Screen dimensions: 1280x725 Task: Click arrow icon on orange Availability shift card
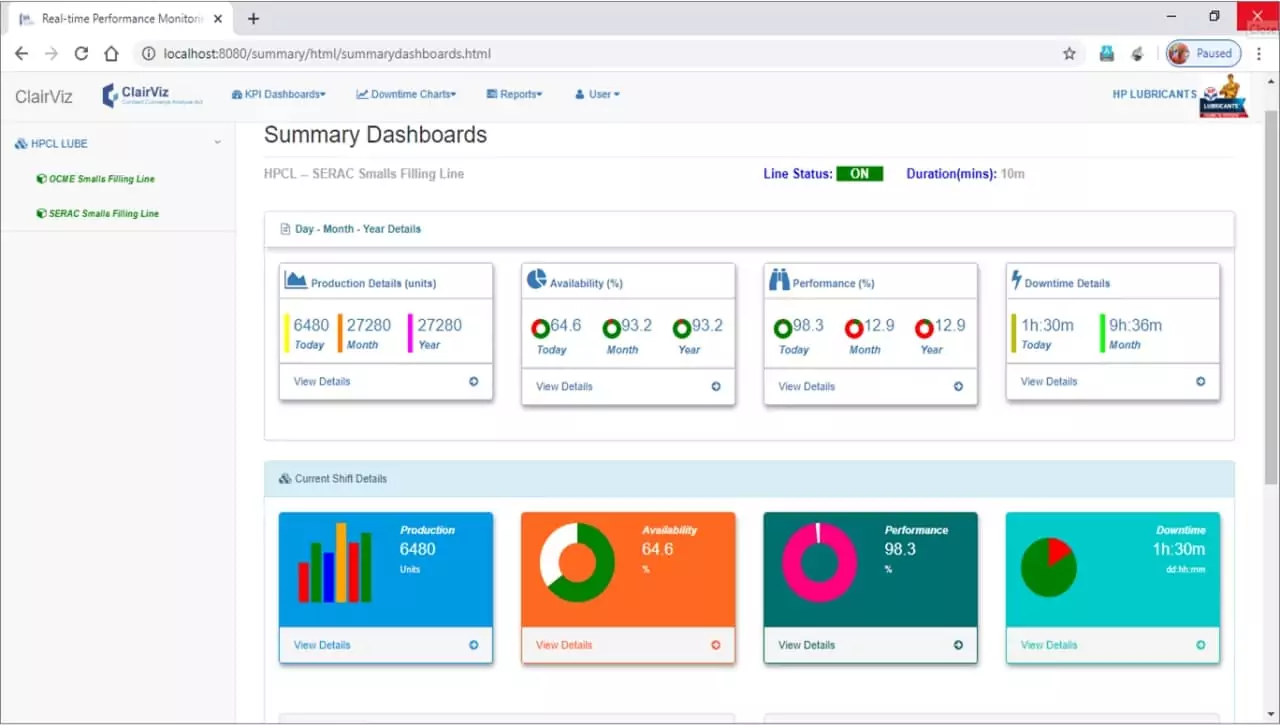716,645
